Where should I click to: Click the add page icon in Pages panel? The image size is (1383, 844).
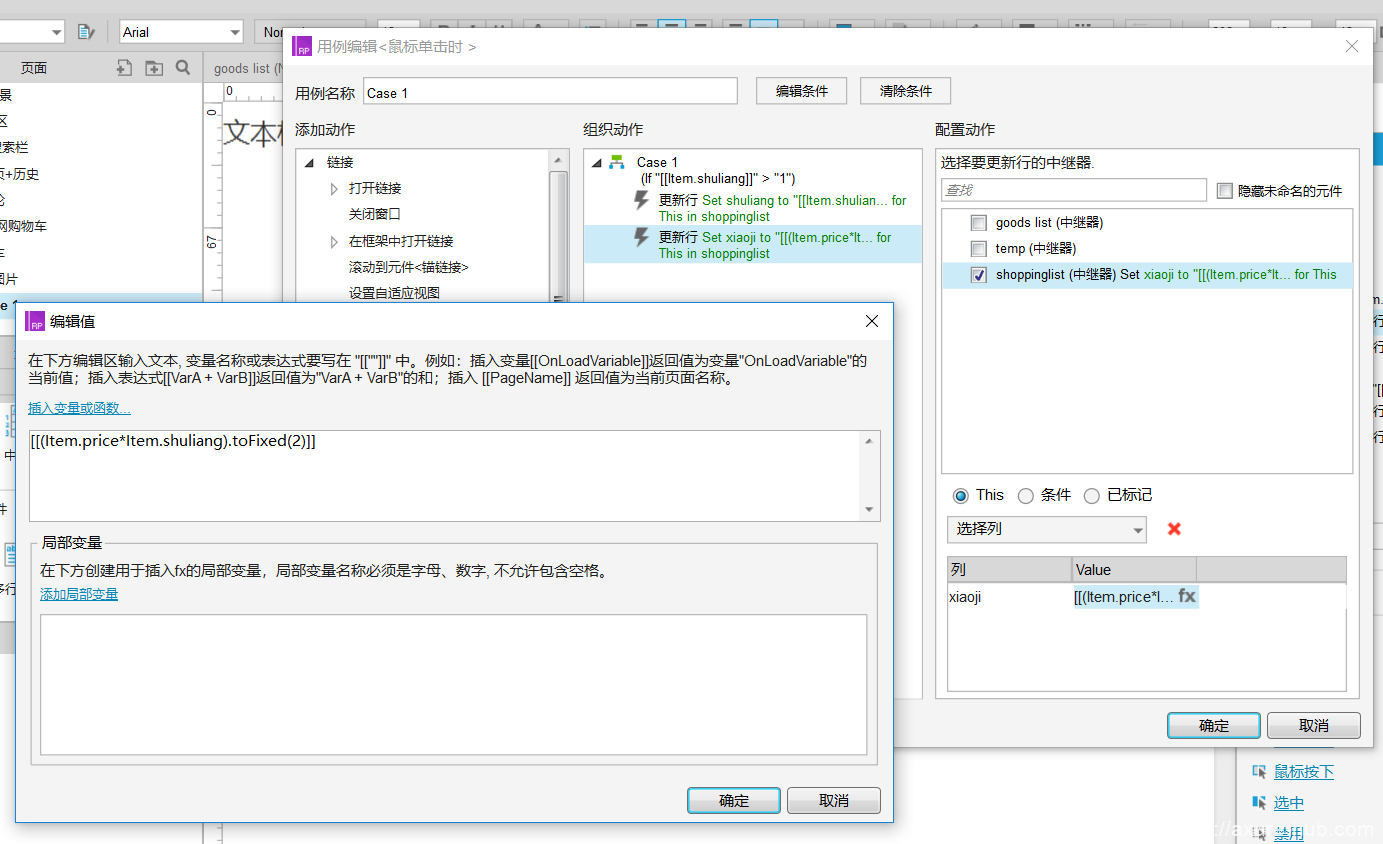tap(124, 68)
